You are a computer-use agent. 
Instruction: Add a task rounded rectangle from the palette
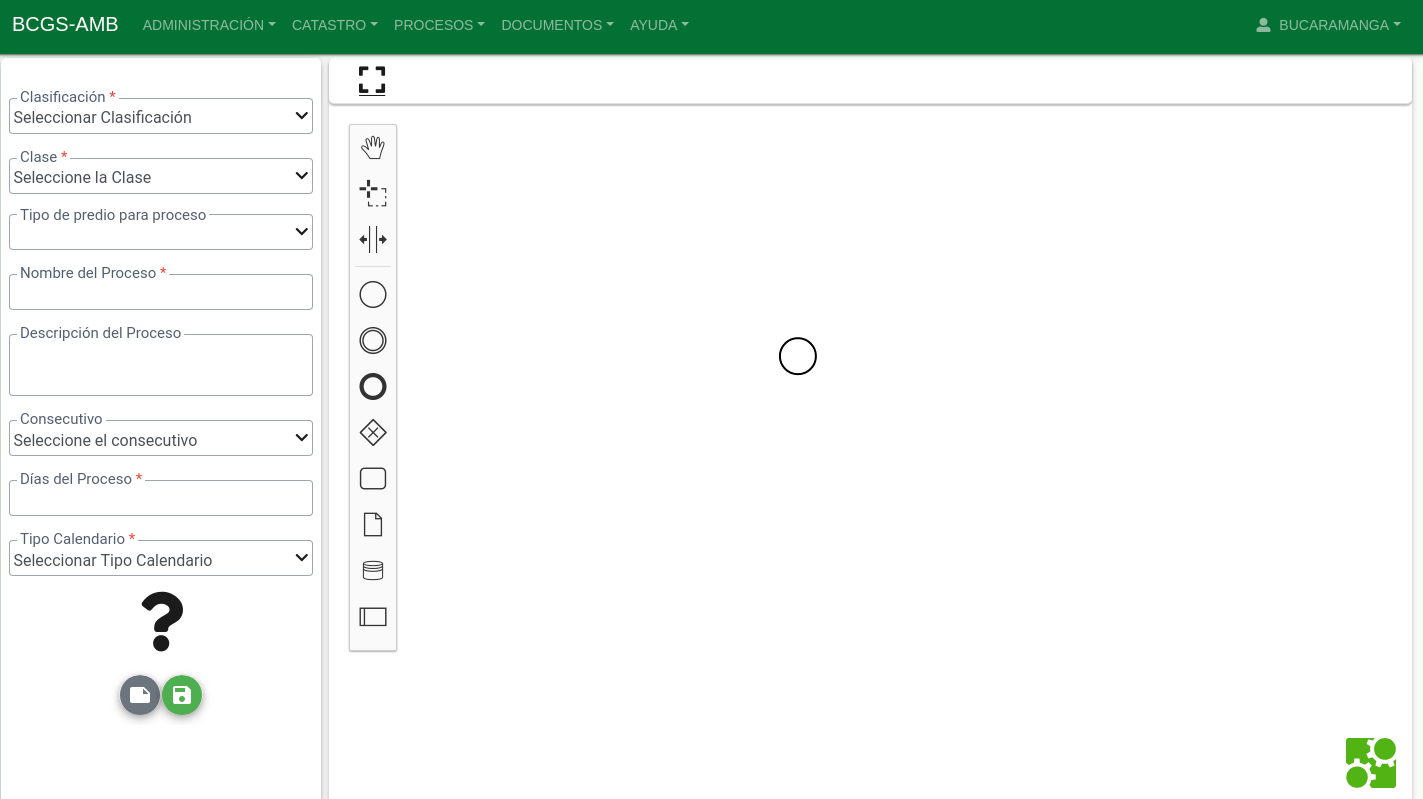(373, 479)
